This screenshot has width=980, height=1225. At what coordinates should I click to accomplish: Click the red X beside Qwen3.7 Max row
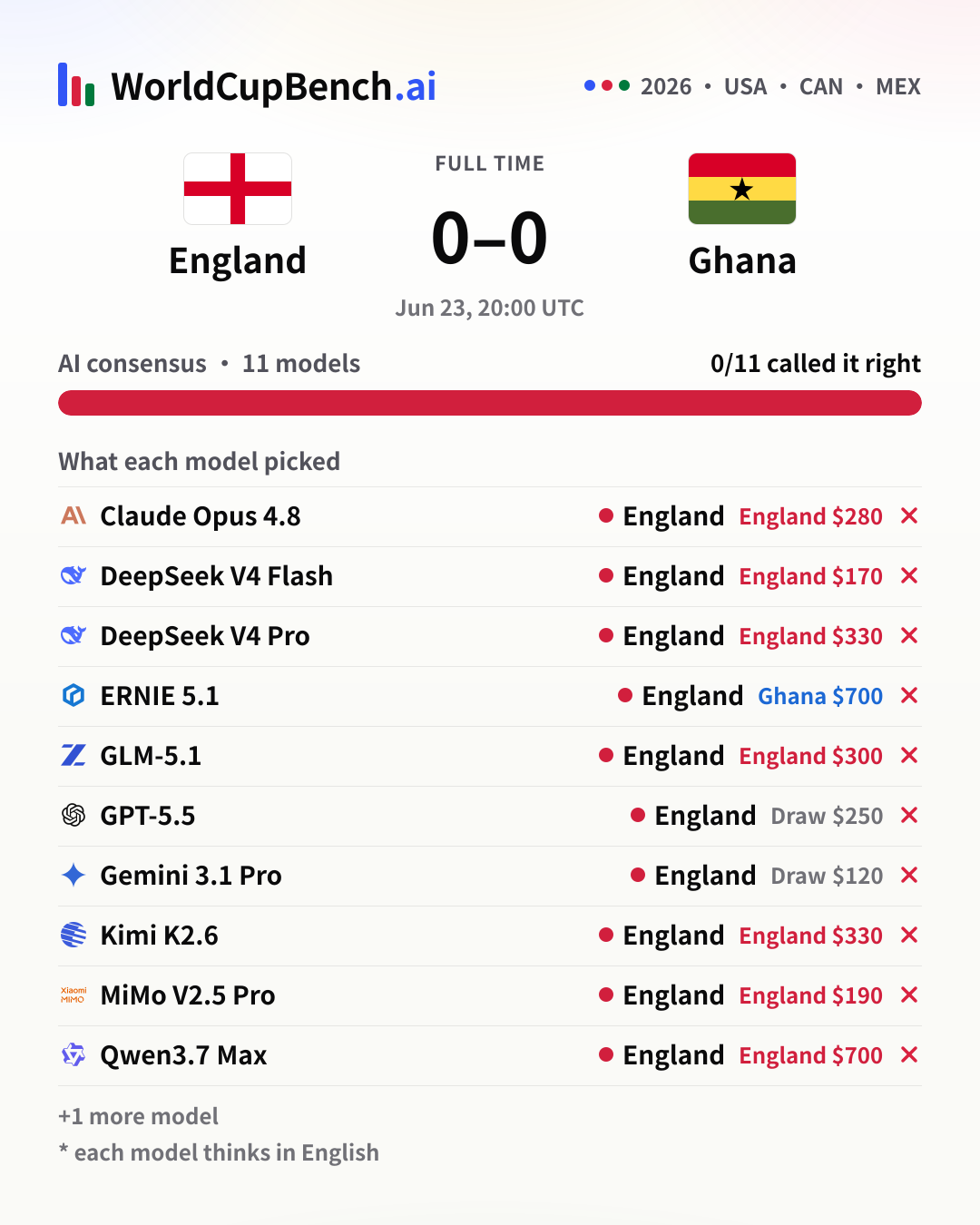[x=909, y=1054]
